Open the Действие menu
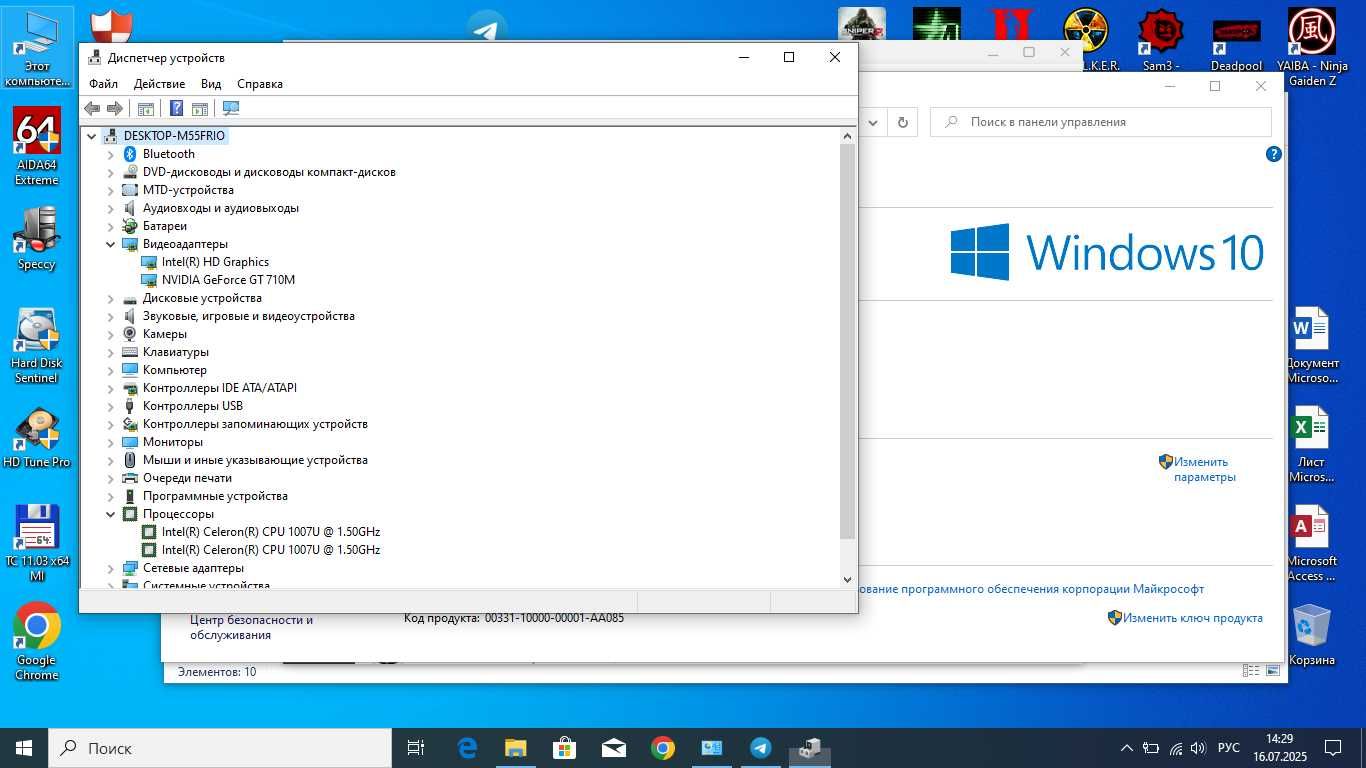1366x768 pixels. click(x=159, y=84)
